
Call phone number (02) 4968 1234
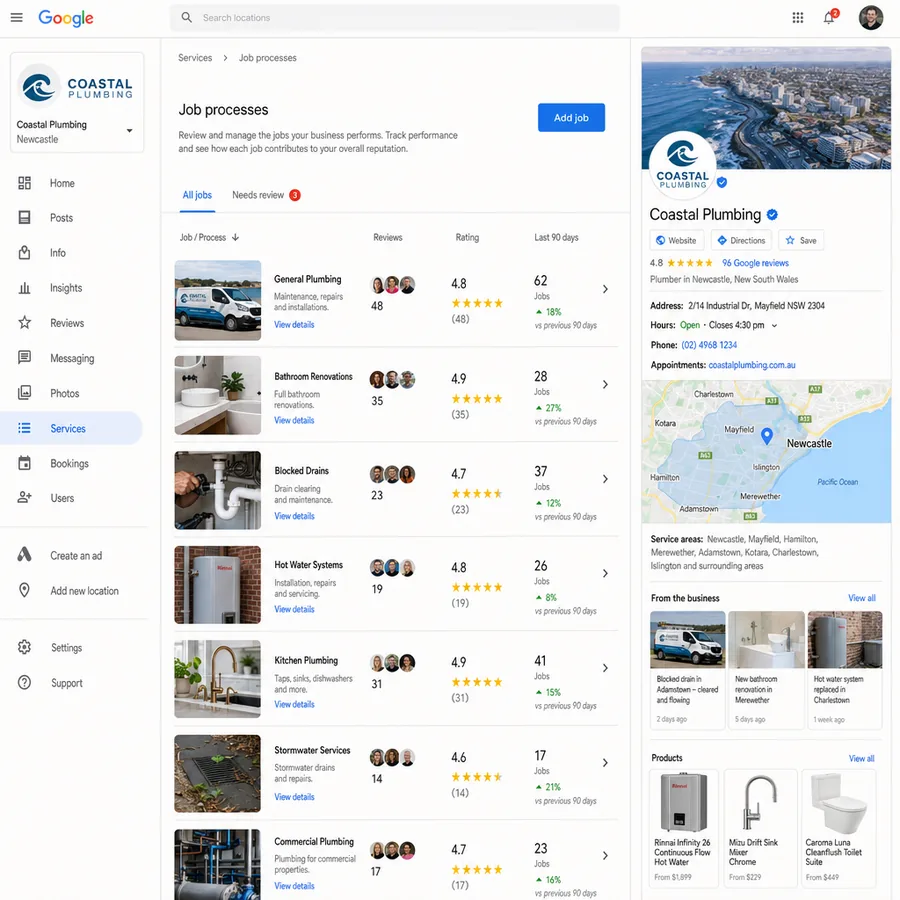tap(709, 345)
